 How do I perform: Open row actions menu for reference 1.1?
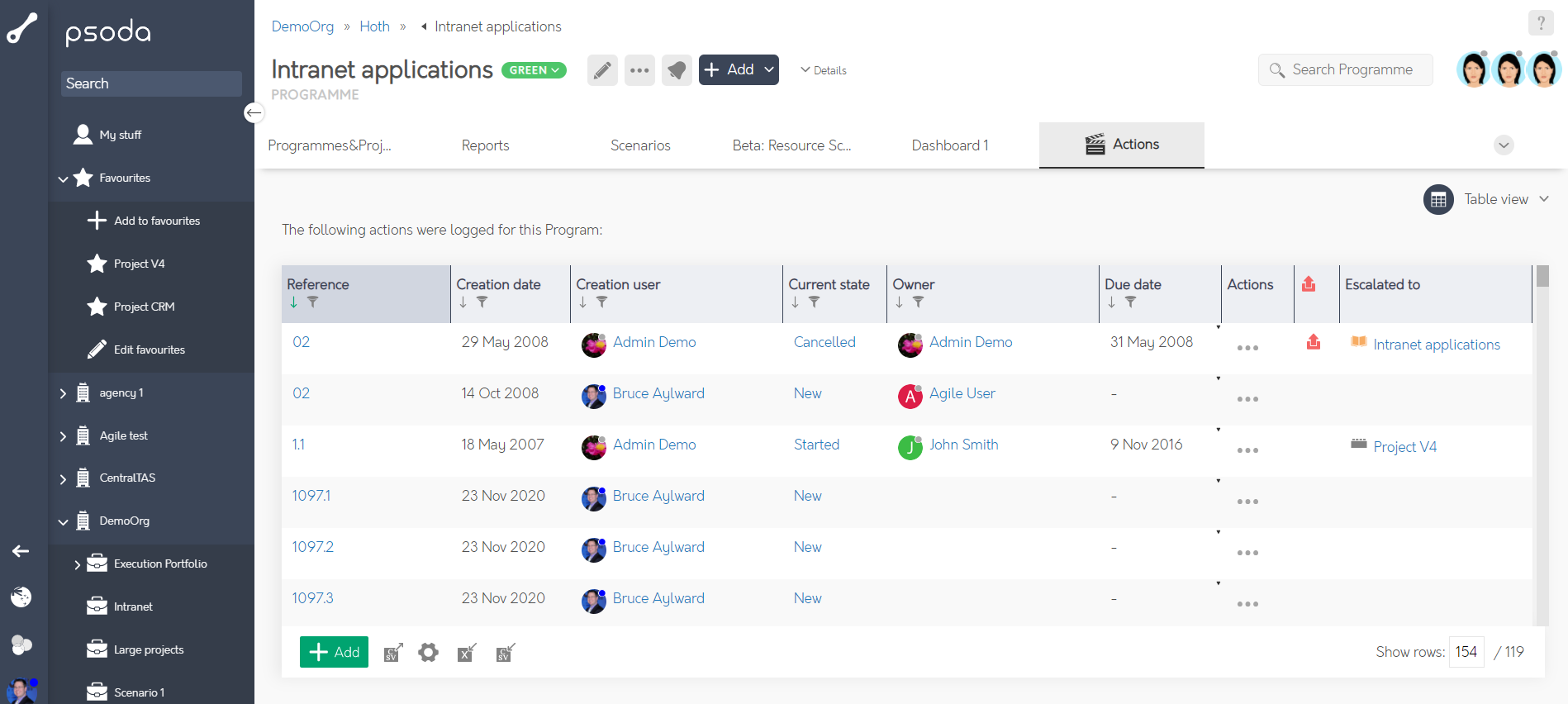[x=1247, y=450]
